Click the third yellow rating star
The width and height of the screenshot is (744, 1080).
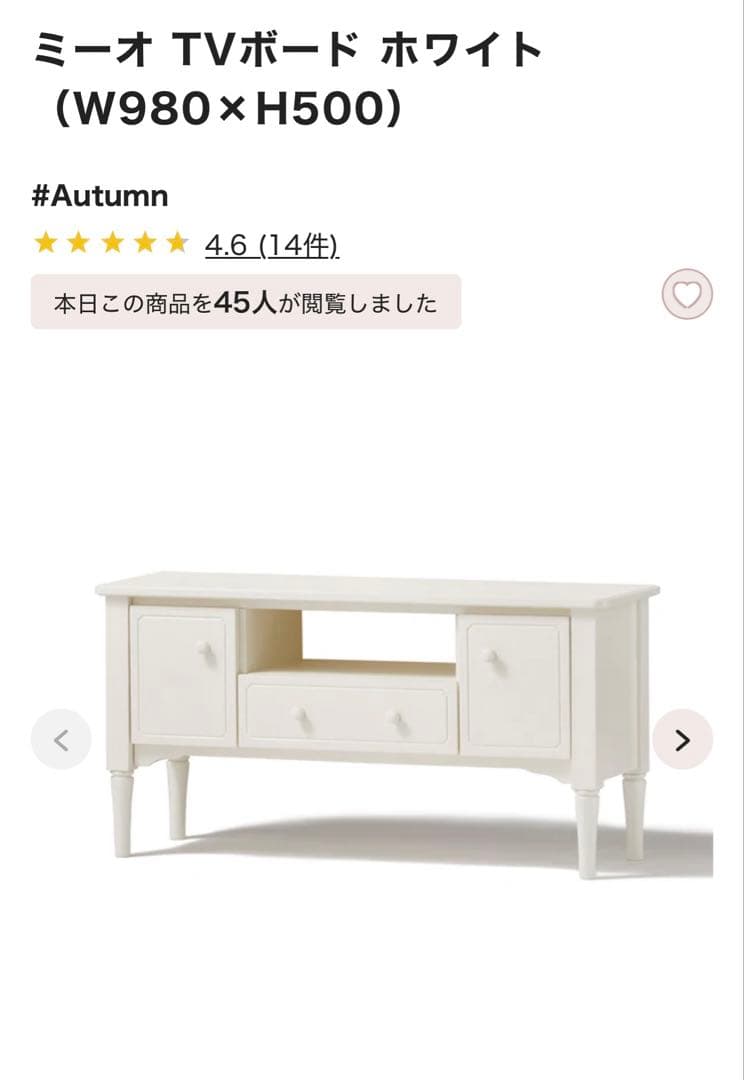coord(112,242)
